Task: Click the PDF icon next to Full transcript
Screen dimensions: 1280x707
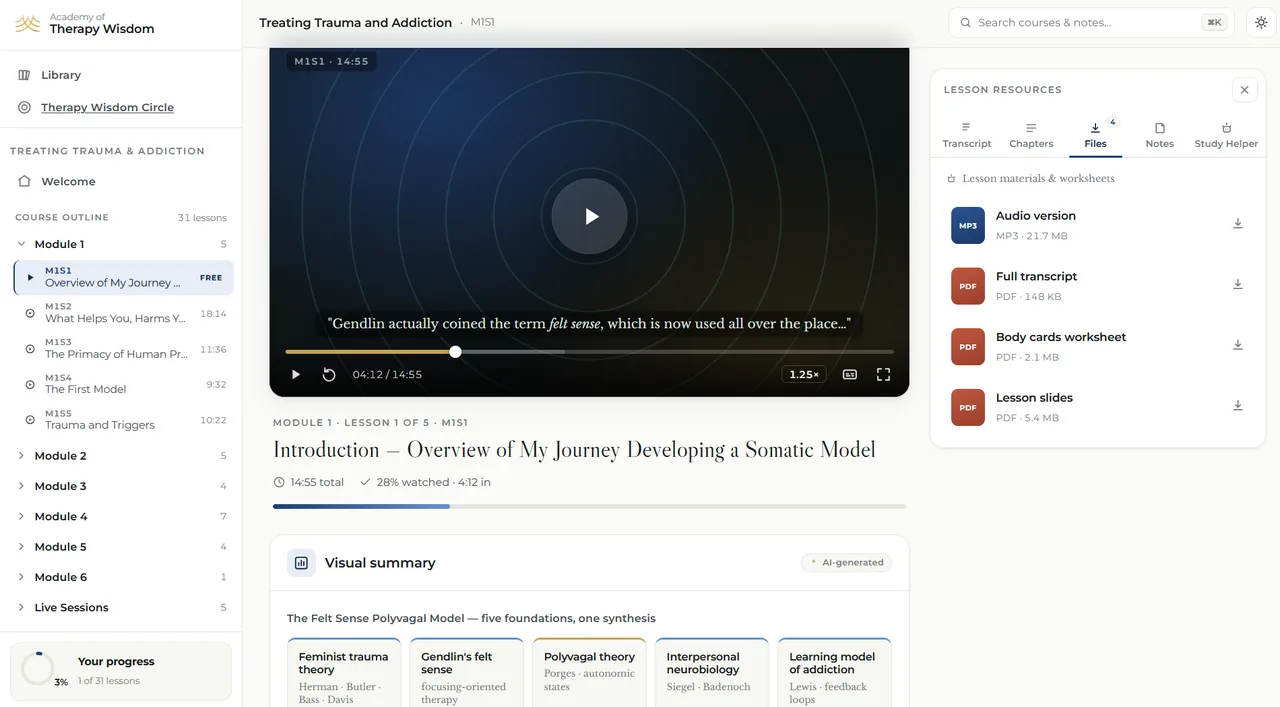Action: click(968, 286)
